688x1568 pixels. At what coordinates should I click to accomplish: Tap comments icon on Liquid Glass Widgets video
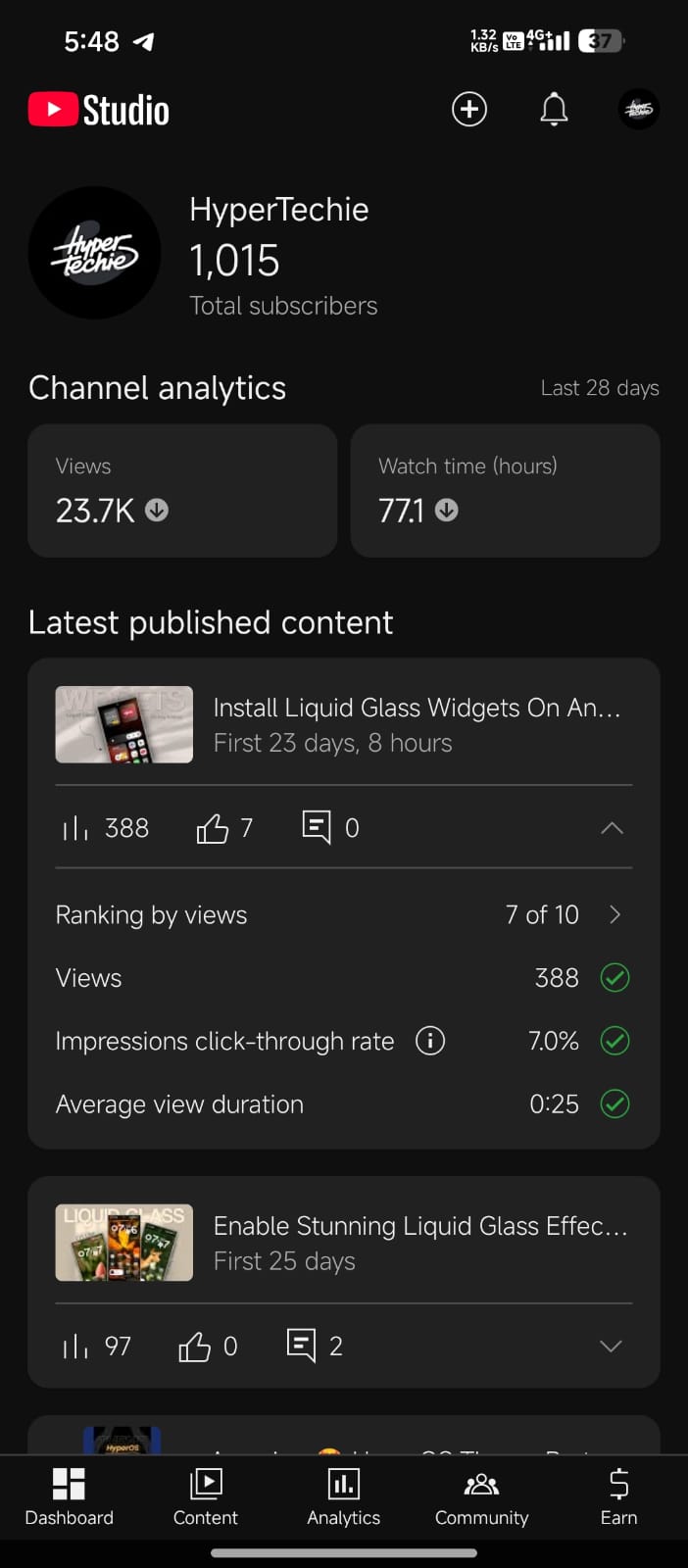click(x=317, y=827)
